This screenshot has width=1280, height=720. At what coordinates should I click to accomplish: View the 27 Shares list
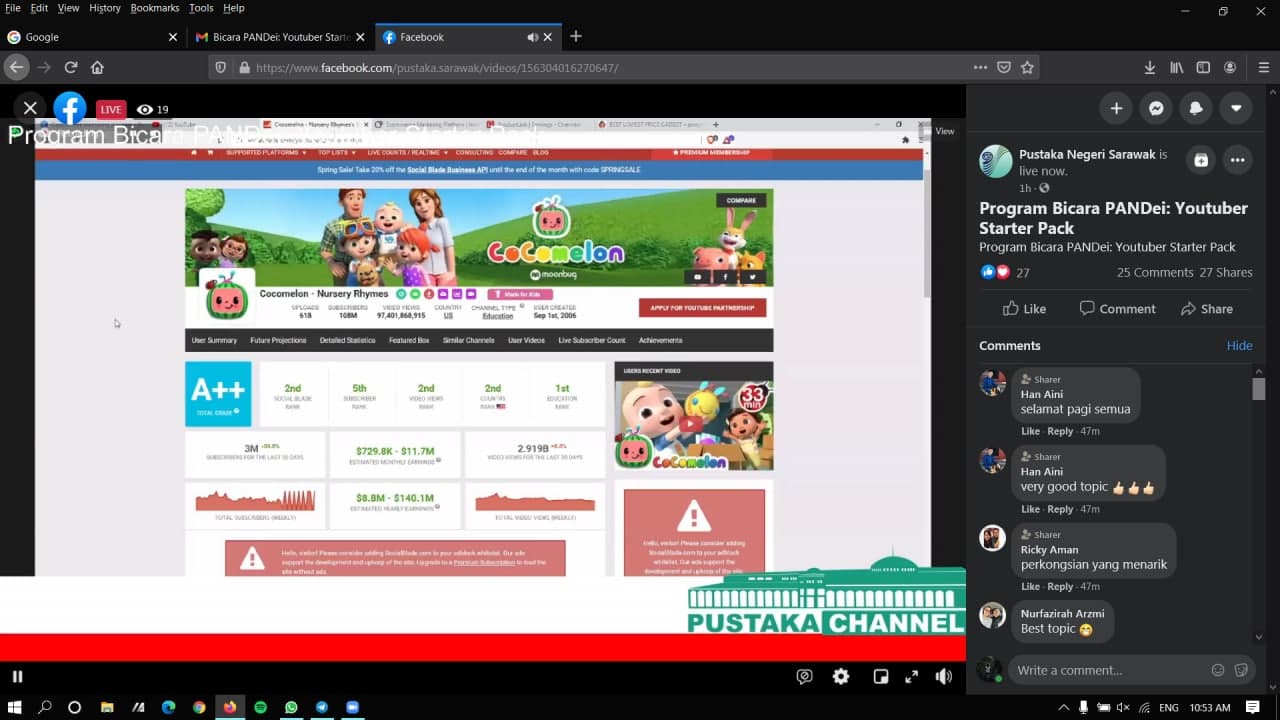tap(1226, 272)
